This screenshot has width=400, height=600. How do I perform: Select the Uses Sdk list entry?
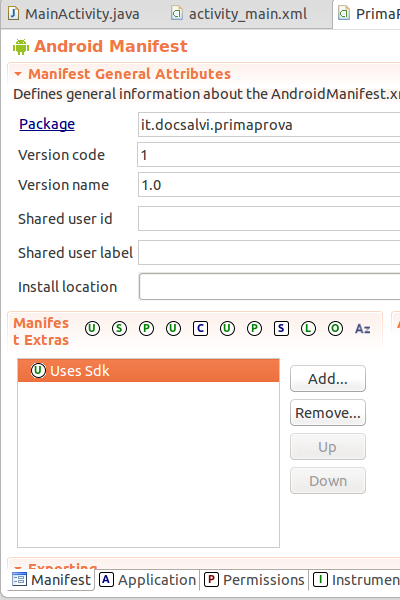(149, 370)
